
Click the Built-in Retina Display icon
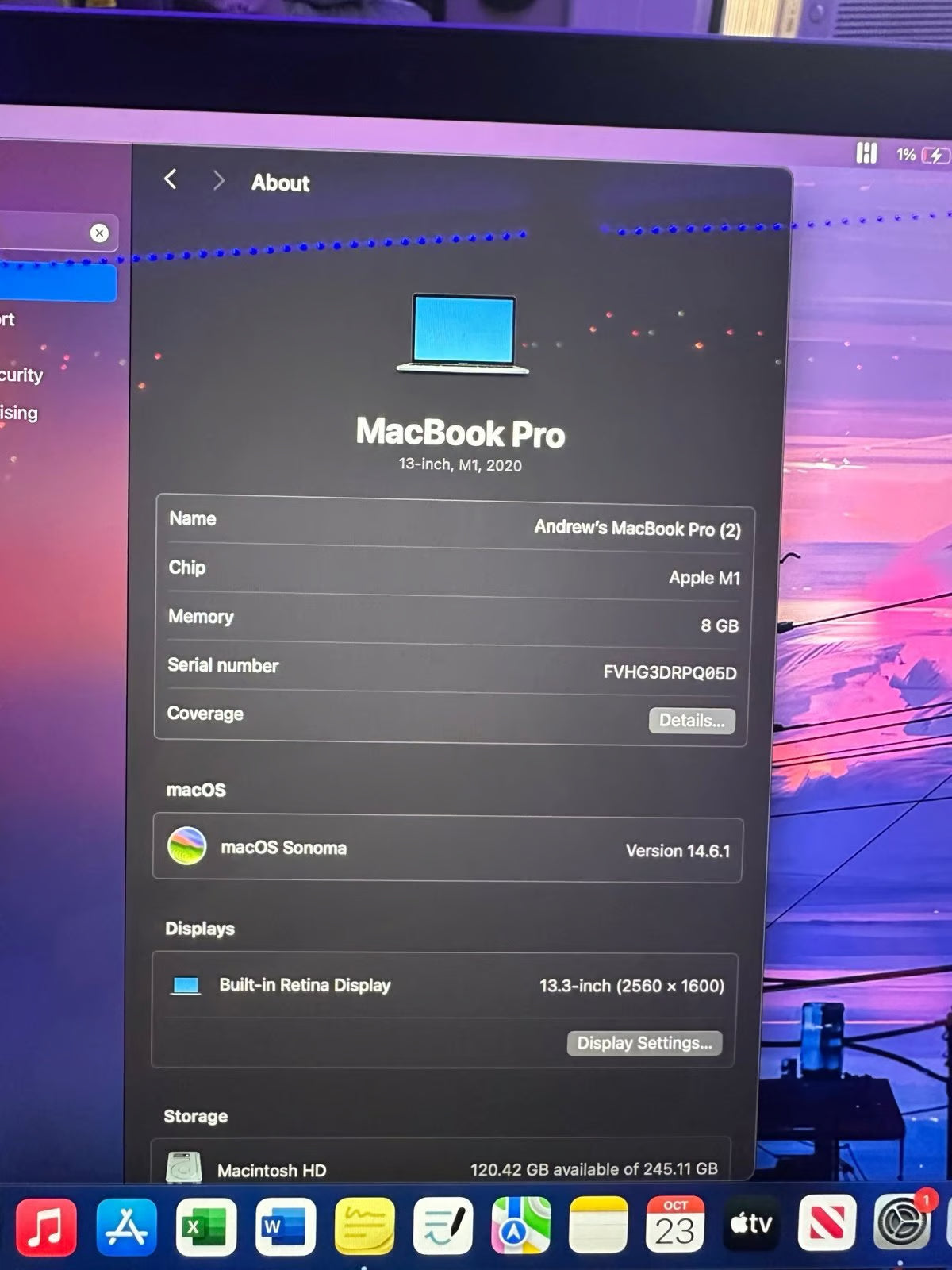click(x=186, y=985)
